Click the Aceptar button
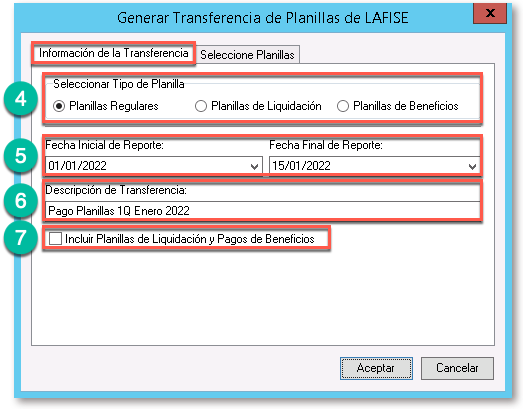Image resolution: width=523 pixels, height=409 pixels. [x=376, y=368]
